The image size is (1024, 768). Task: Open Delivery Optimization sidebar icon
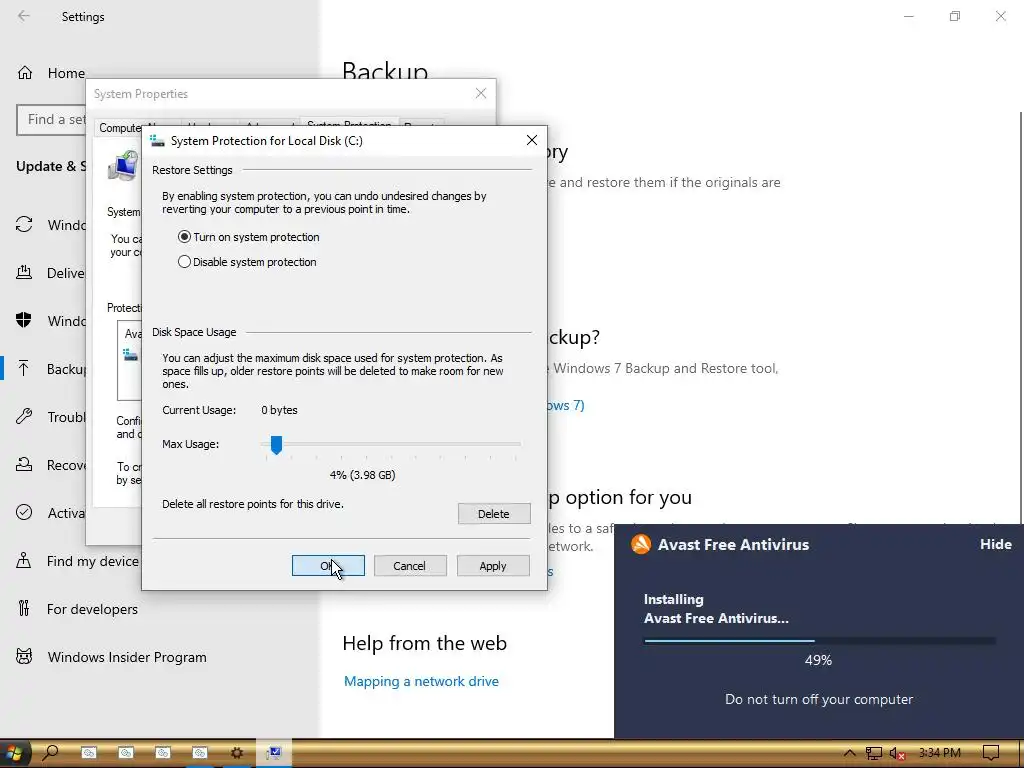tap(24, 272)
